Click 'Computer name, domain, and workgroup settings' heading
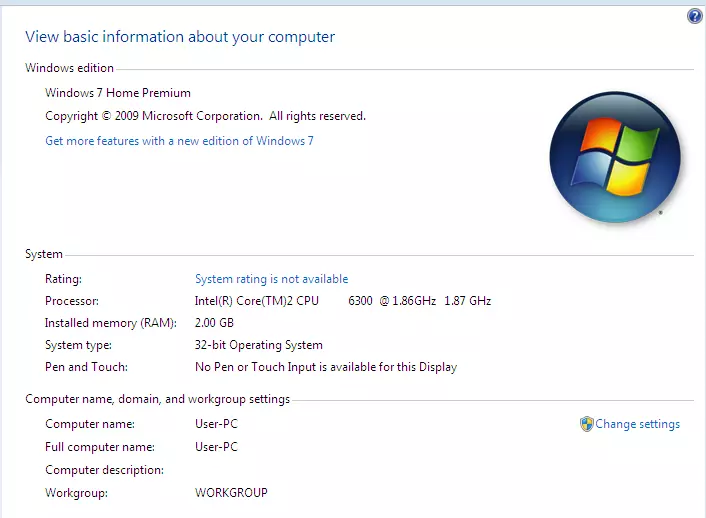 (158, 399)
